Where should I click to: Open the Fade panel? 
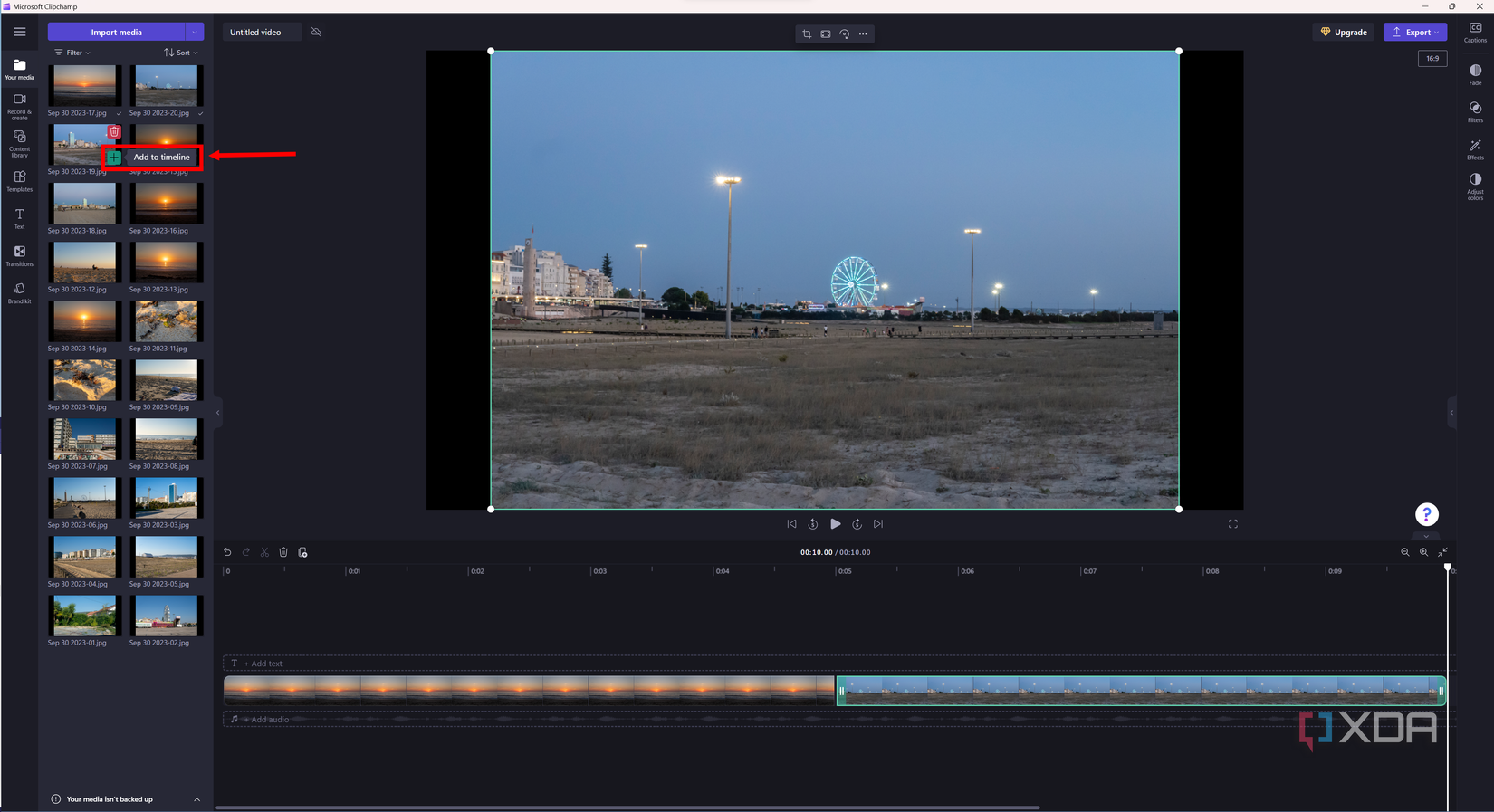1475,75
